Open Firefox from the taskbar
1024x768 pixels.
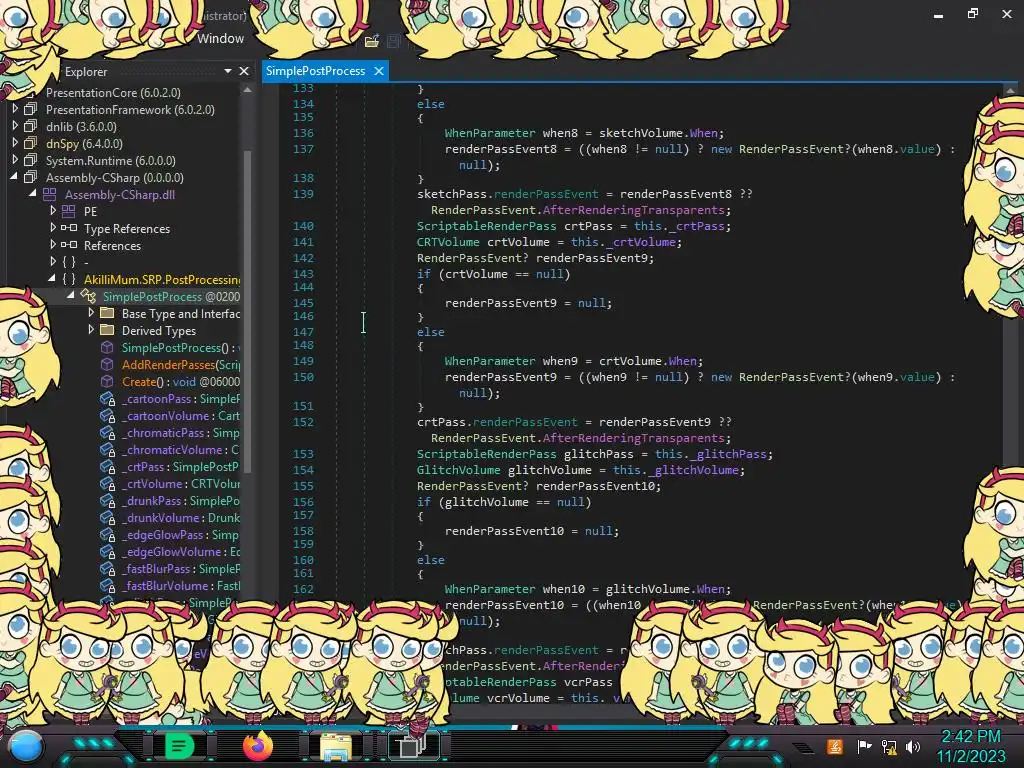pos(258,745)
